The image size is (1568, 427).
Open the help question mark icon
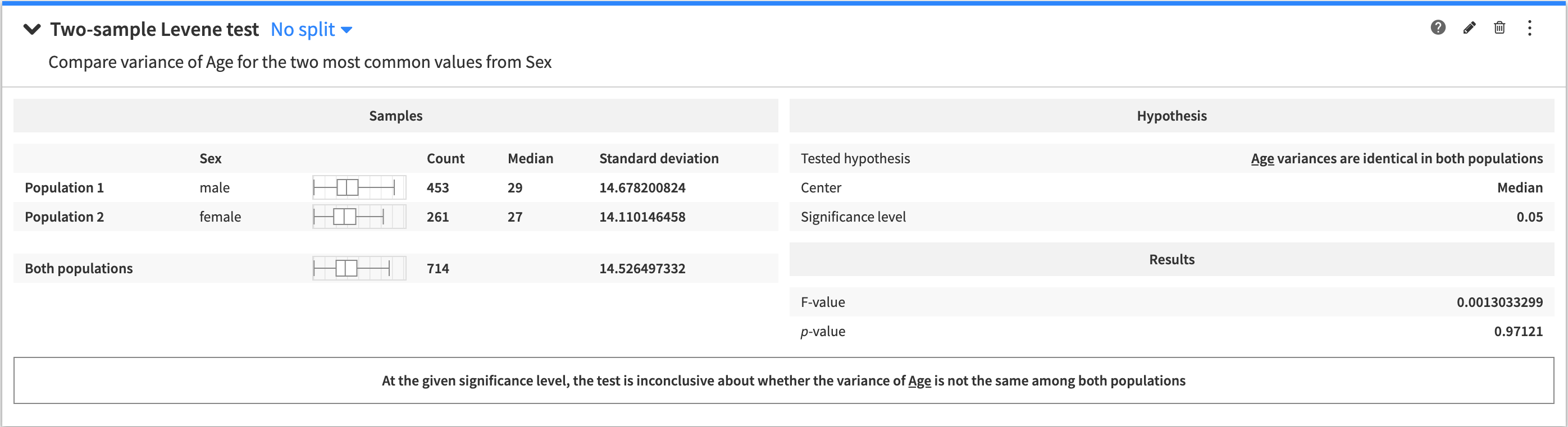pos(1438,27)
